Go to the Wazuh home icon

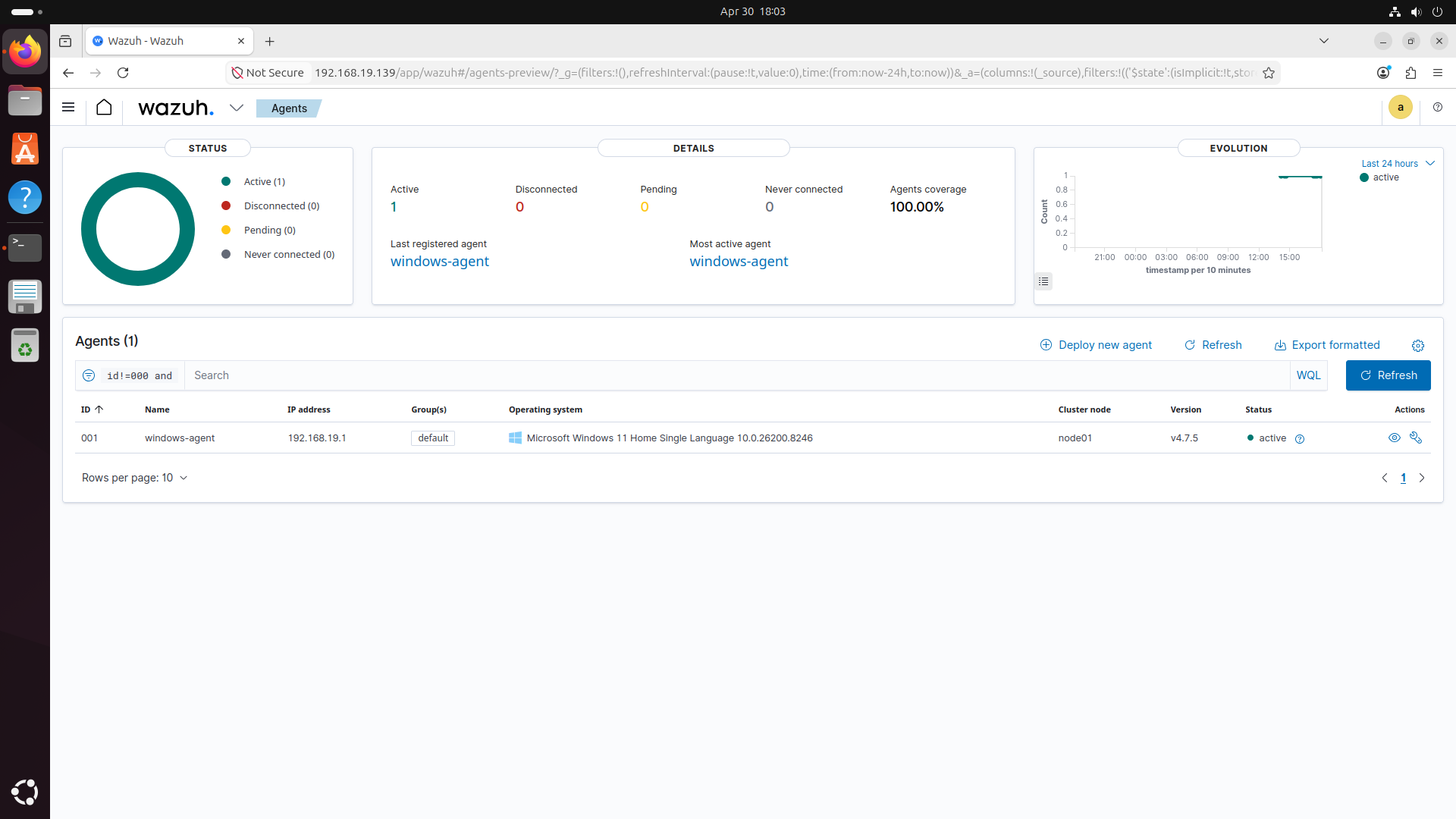[104, 108]
